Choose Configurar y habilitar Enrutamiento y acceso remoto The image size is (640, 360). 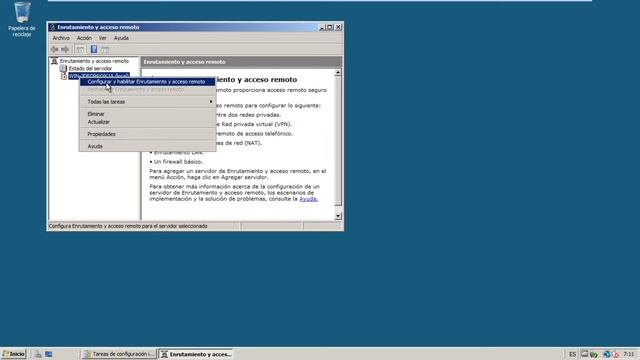(x=147, y=82)
